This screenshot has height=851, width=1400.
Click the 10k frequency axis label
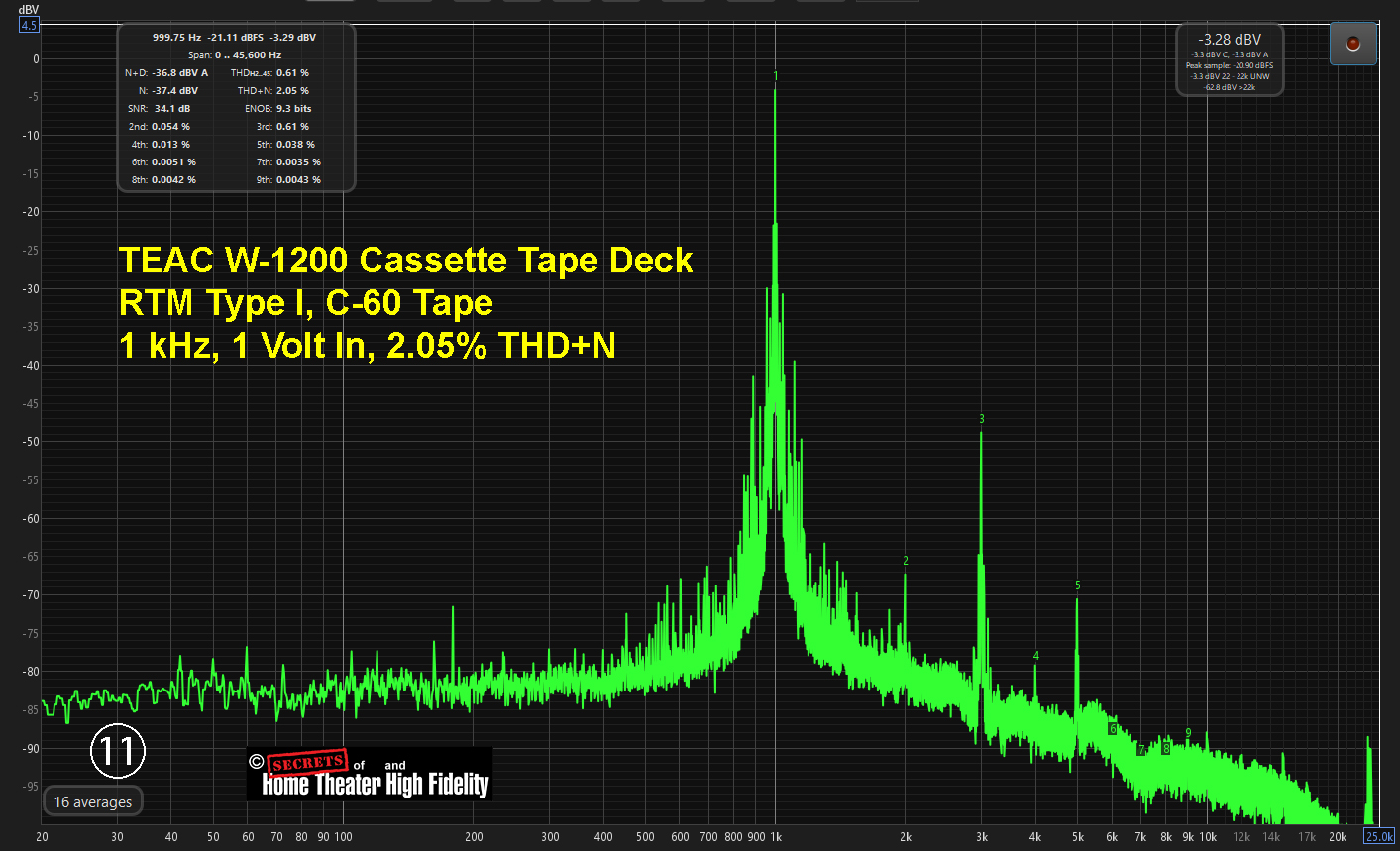(1208, 837)
